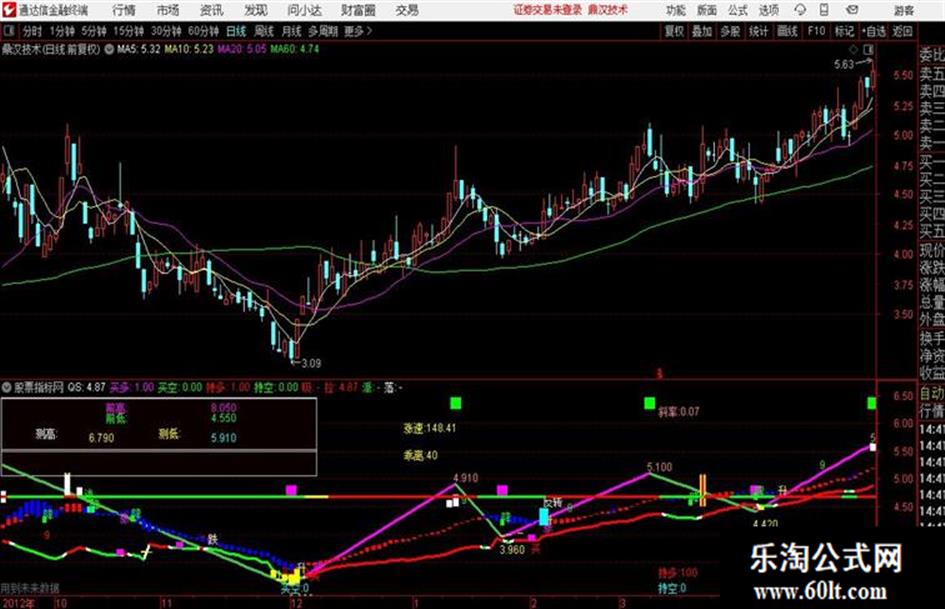Click the headset customer service icon
The width and height of the screenshot is (945, 609).
[x=800, y=10]
